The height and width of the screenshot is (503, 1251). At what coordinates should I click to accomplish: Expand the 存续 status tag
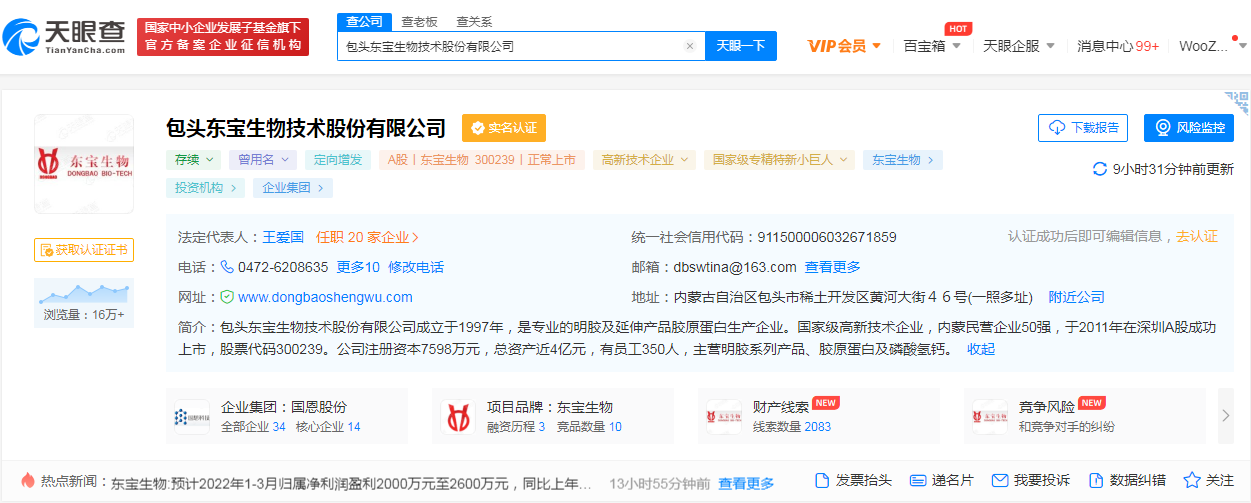192,160
